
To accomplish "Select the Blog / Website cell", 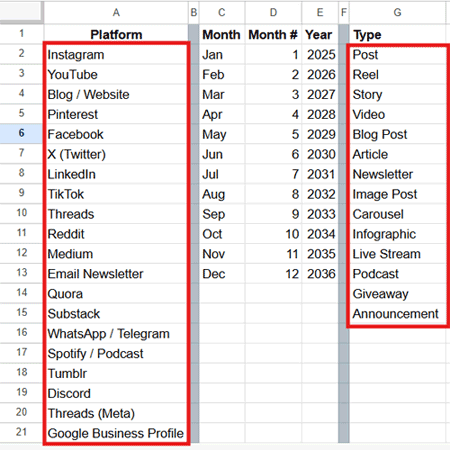I will pyautogui.click(x=116, y=94).
